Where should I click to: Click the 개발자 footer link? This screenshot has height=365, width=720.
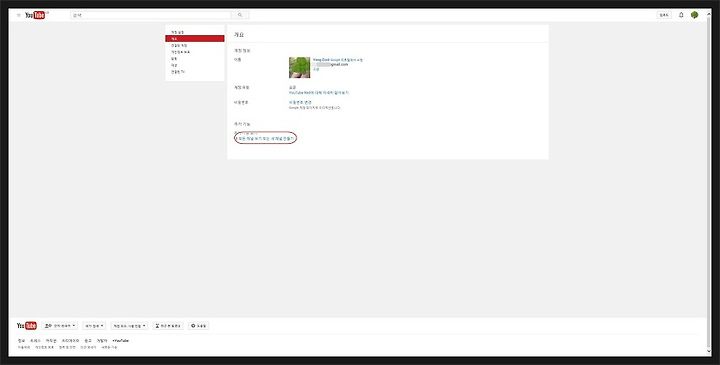point(102,341)
